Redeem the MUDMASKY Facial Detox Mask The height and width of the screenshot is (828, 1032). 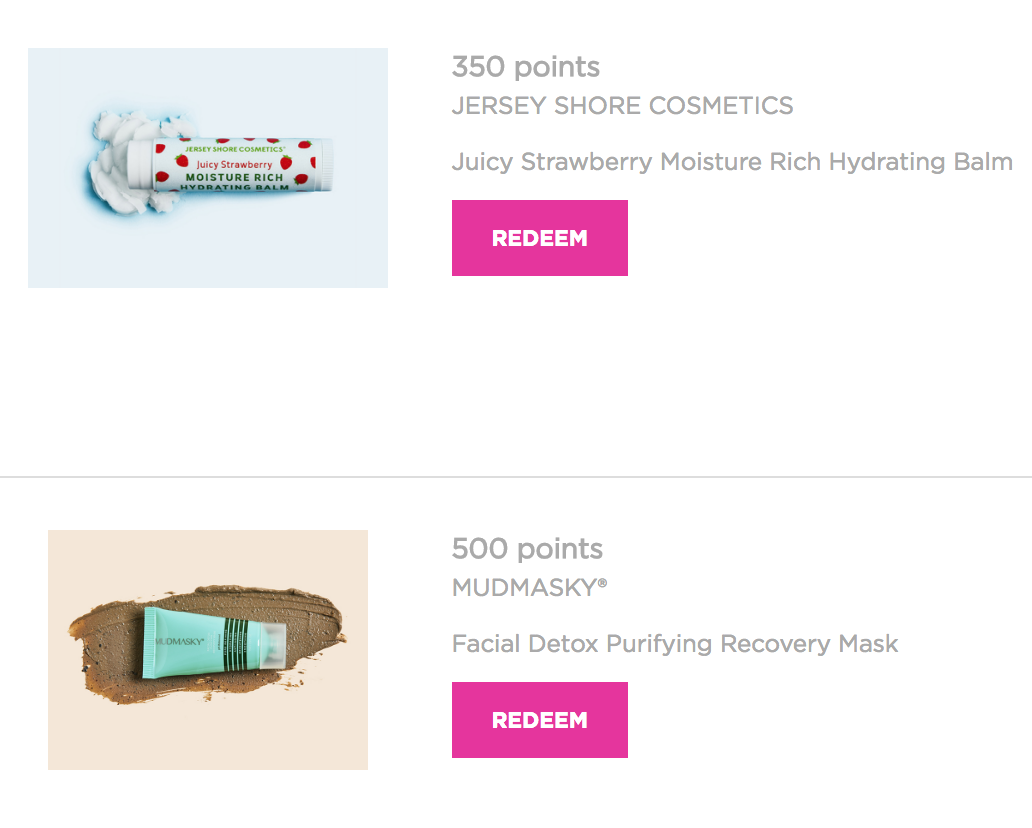(x=540, y=719)
